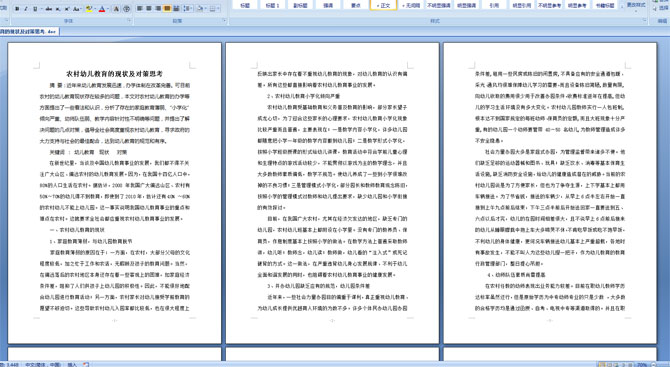Select the 正文 style in gallery
Image resolution: width=670 pixels, height=367 pixels.
click(x=383, y=6)
